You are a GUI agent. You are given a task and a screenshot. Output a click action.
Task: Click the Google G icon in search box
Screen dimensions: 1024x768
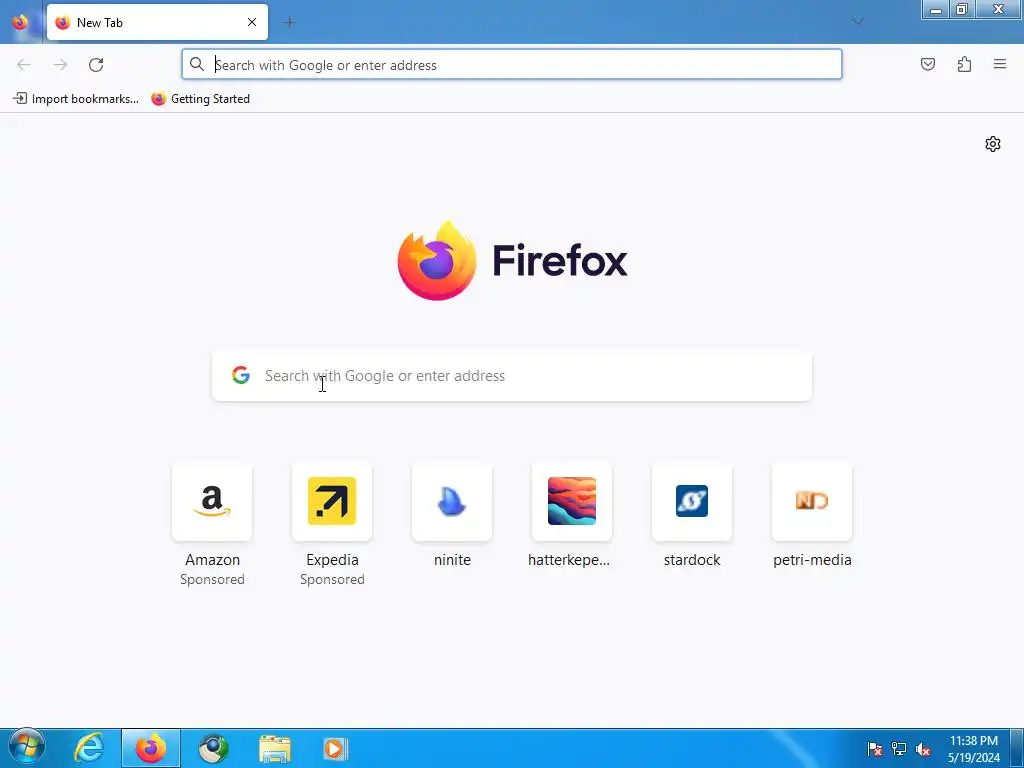click(x=241, y=375)
